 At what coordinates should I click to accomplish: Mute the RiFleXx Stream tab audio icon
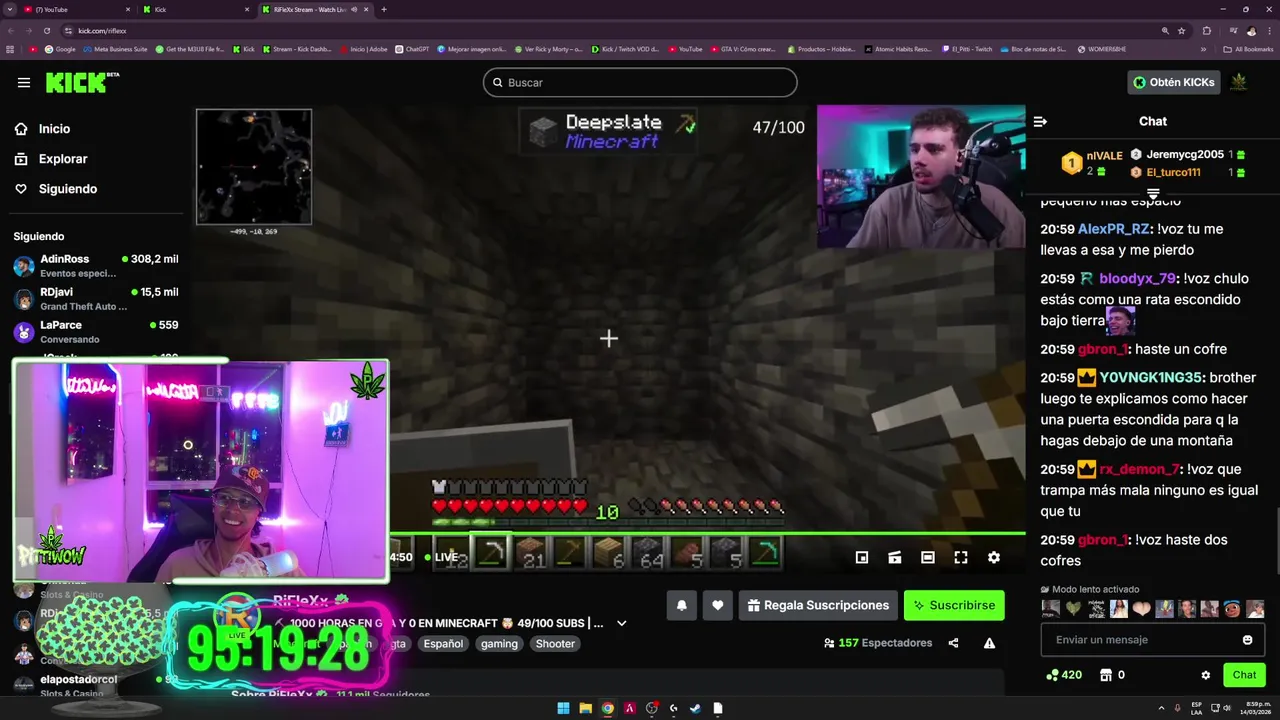click(x=354, y=9)
